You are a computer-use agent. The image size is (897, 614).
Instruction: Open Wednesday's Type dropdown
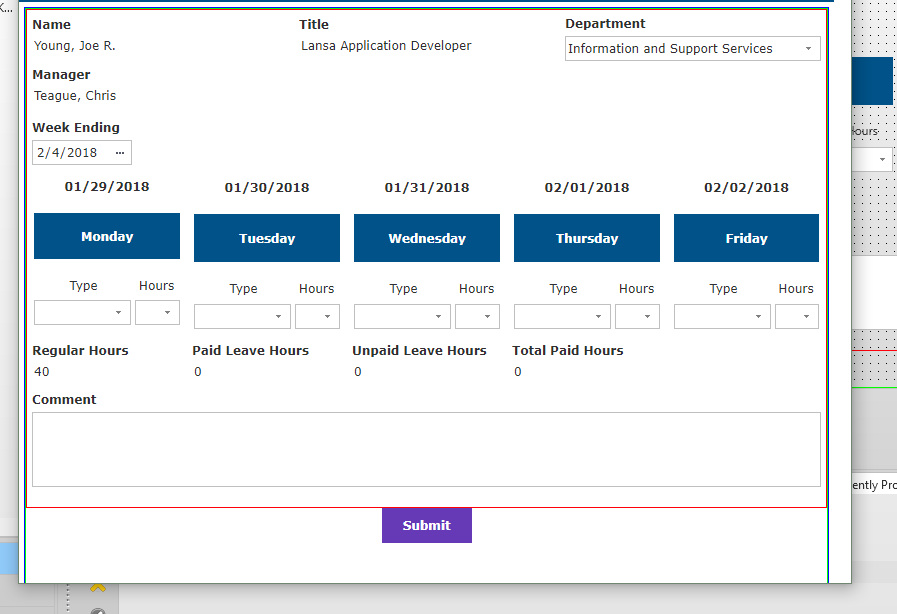click(x=402, y=316)
